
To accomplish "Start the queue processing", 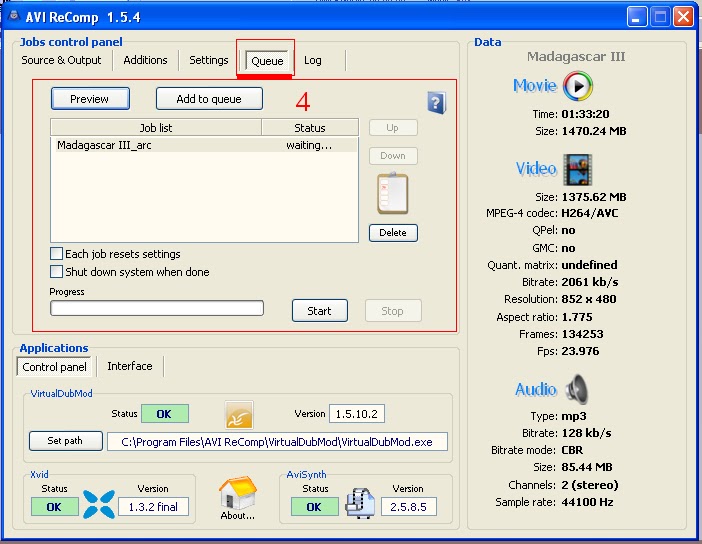I will [320, 311].
